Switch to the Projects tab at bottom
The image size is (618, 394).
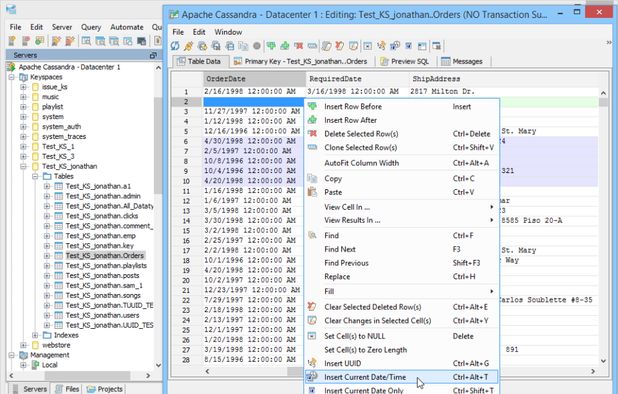[x=105, y=389]
